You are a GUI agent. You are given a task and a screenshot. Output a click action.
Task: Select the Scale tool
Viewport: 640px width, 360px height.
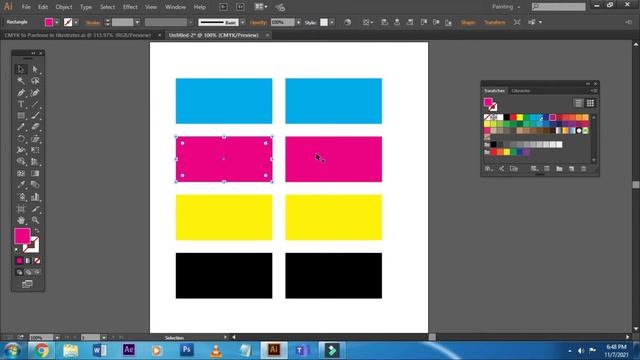(x=35, y=139)
